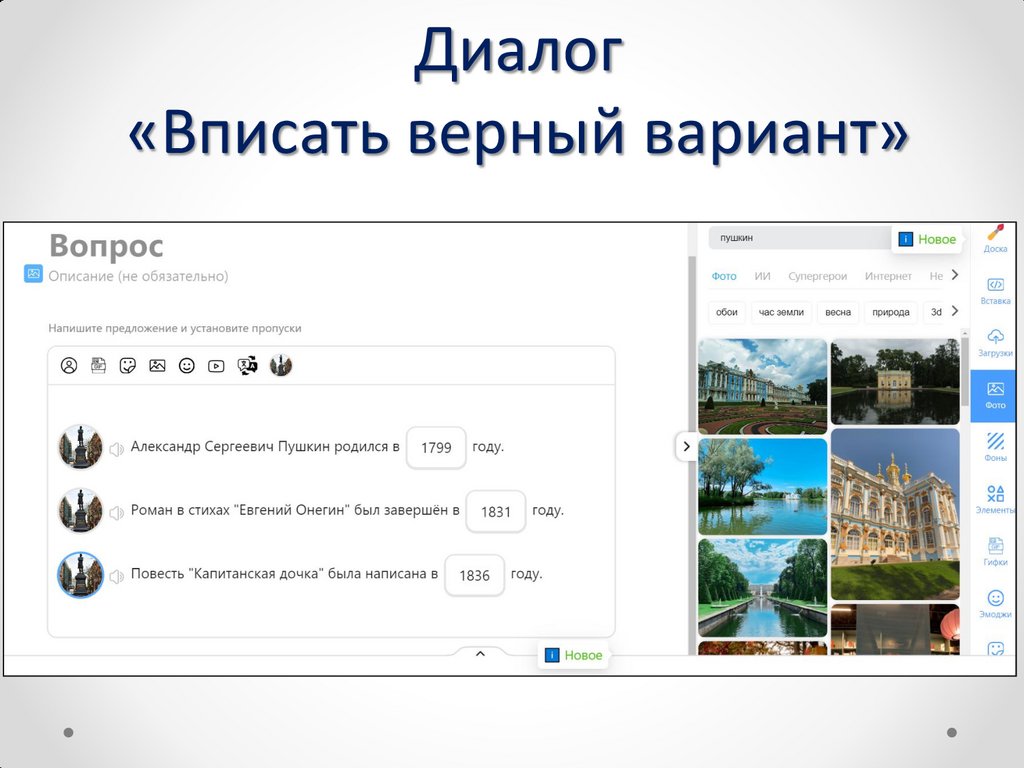
Task: Switch to the Супергерои tab
Action: coord(817,276)
